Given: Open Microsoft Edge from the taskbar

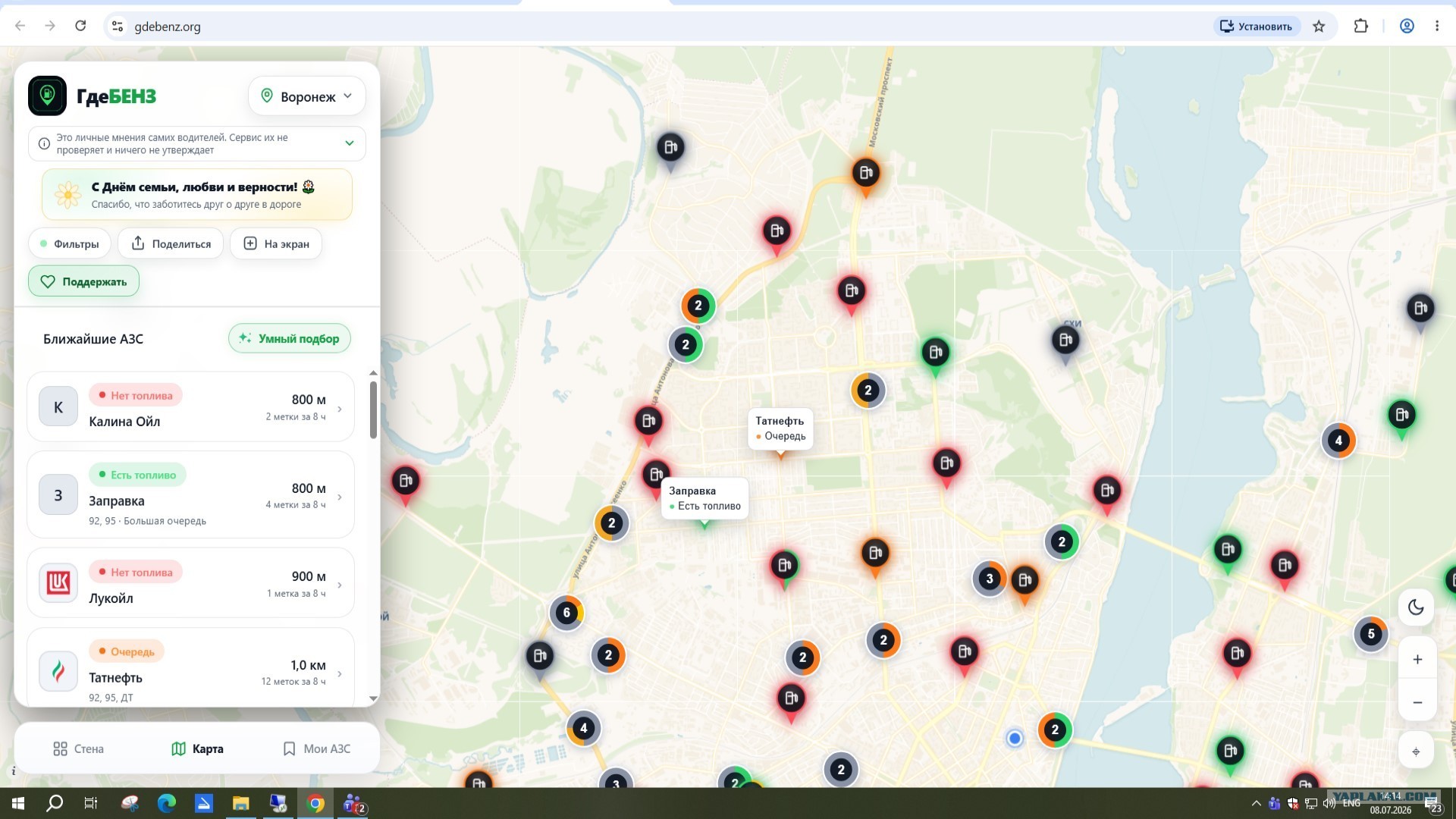Looking at the screenshot, I should point(166,803).
